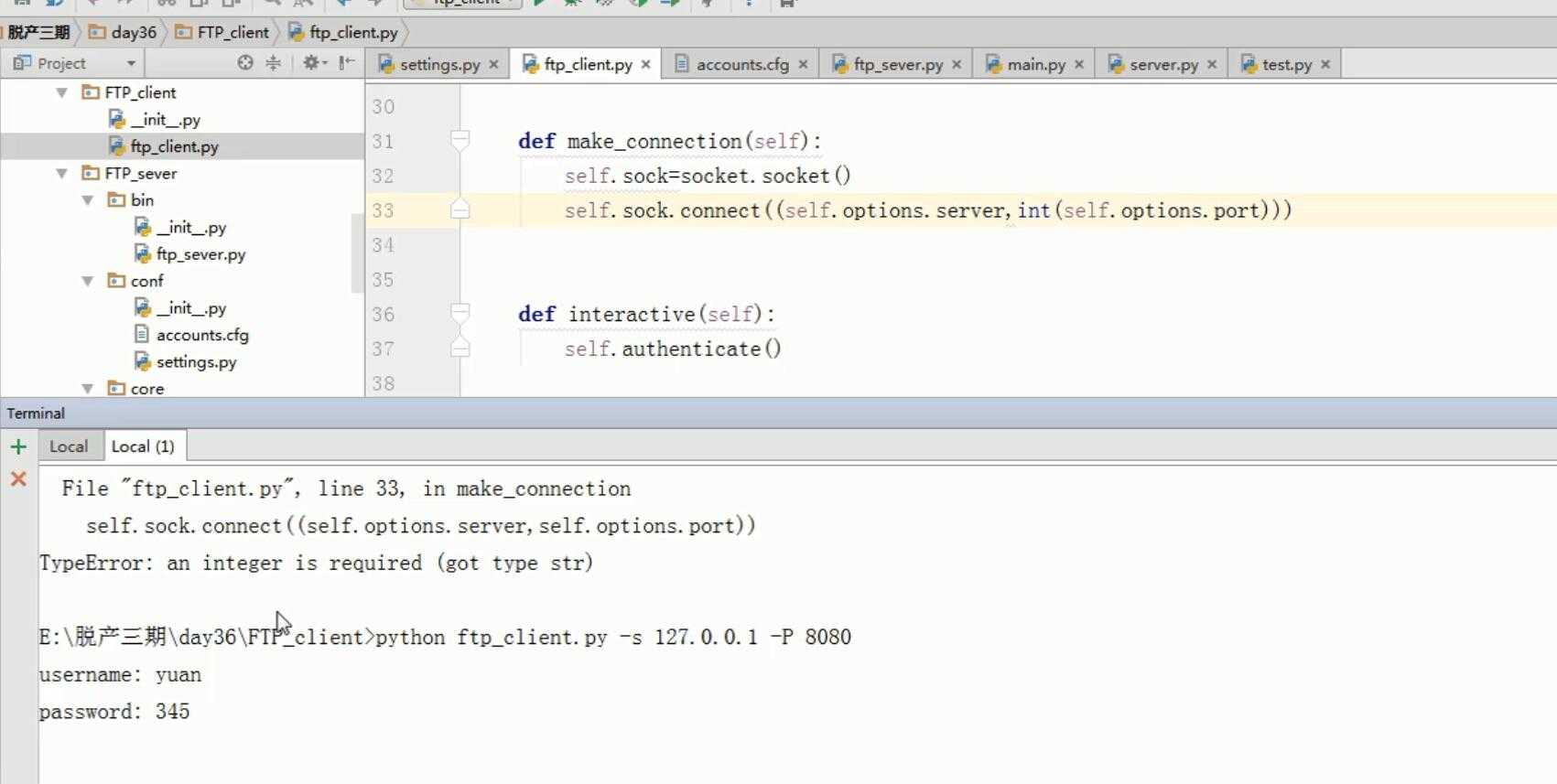This screenshot has height=784, width=1557.
Task: Fold the interactive function at line 36
Action: click(460, 314)
